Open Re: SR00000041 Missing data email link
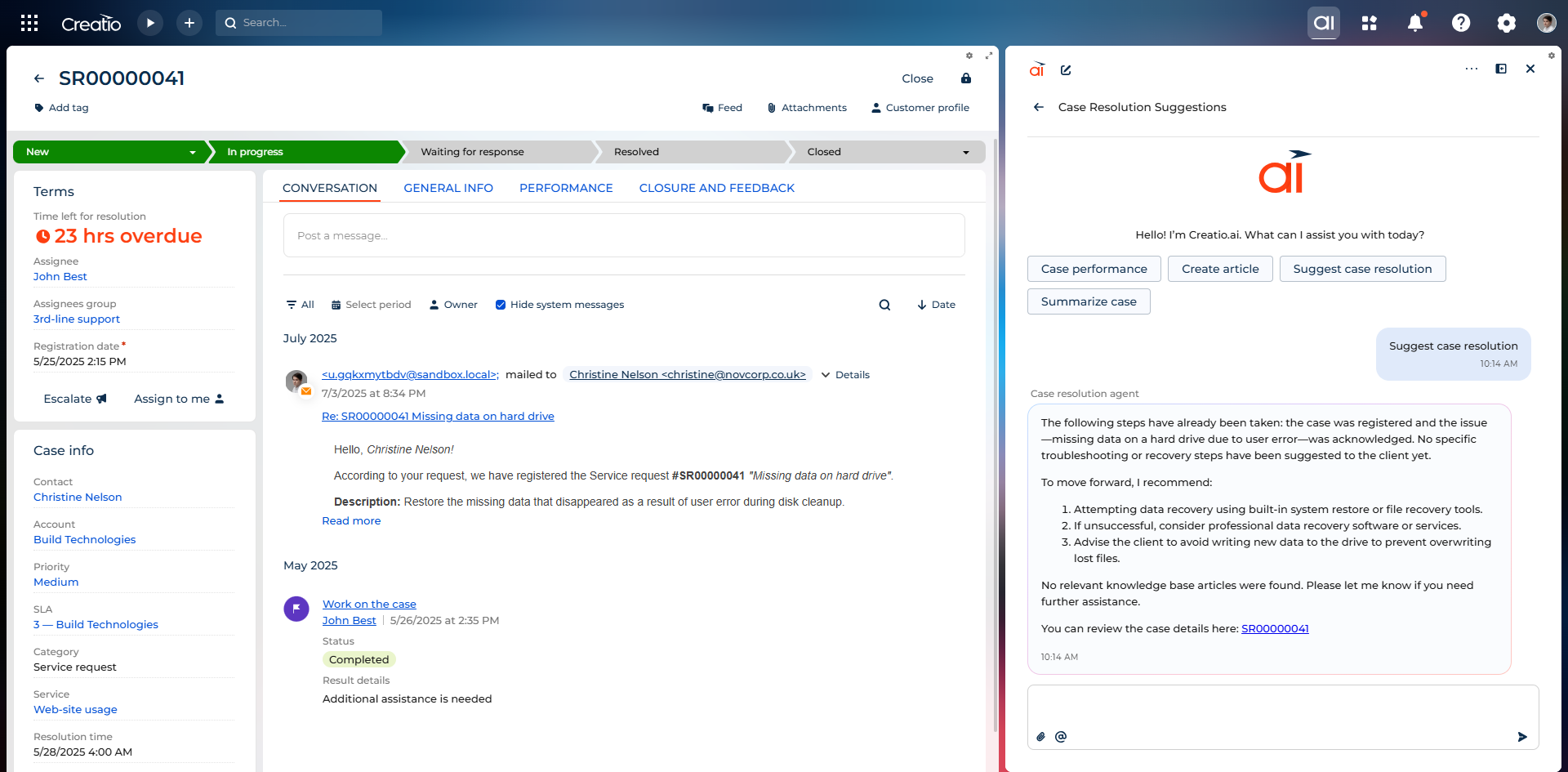1568x772 pixels. coord(438,416)
